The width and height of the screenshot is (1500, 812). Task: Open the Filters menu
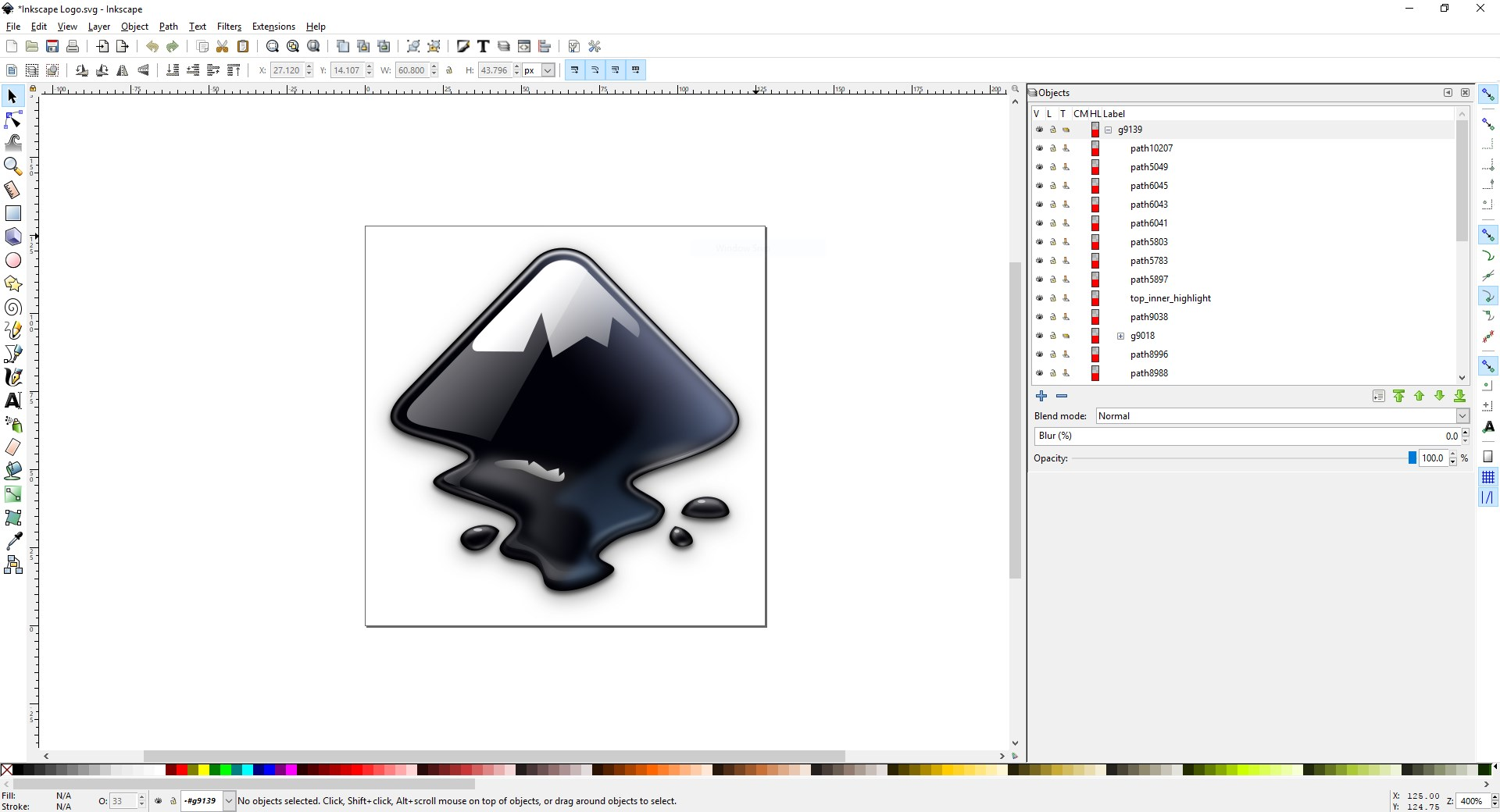(228, 26)
